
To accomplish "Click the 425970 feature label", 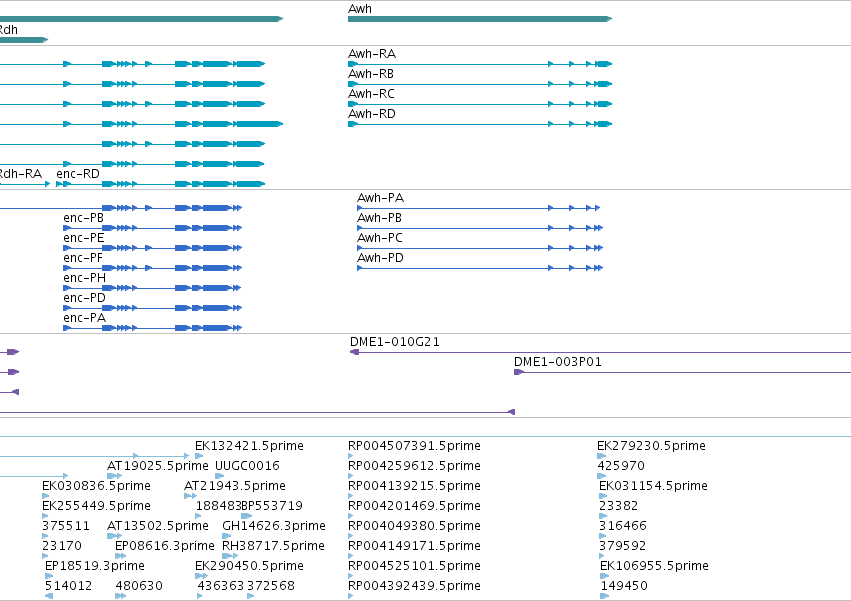I will point(621,466).
